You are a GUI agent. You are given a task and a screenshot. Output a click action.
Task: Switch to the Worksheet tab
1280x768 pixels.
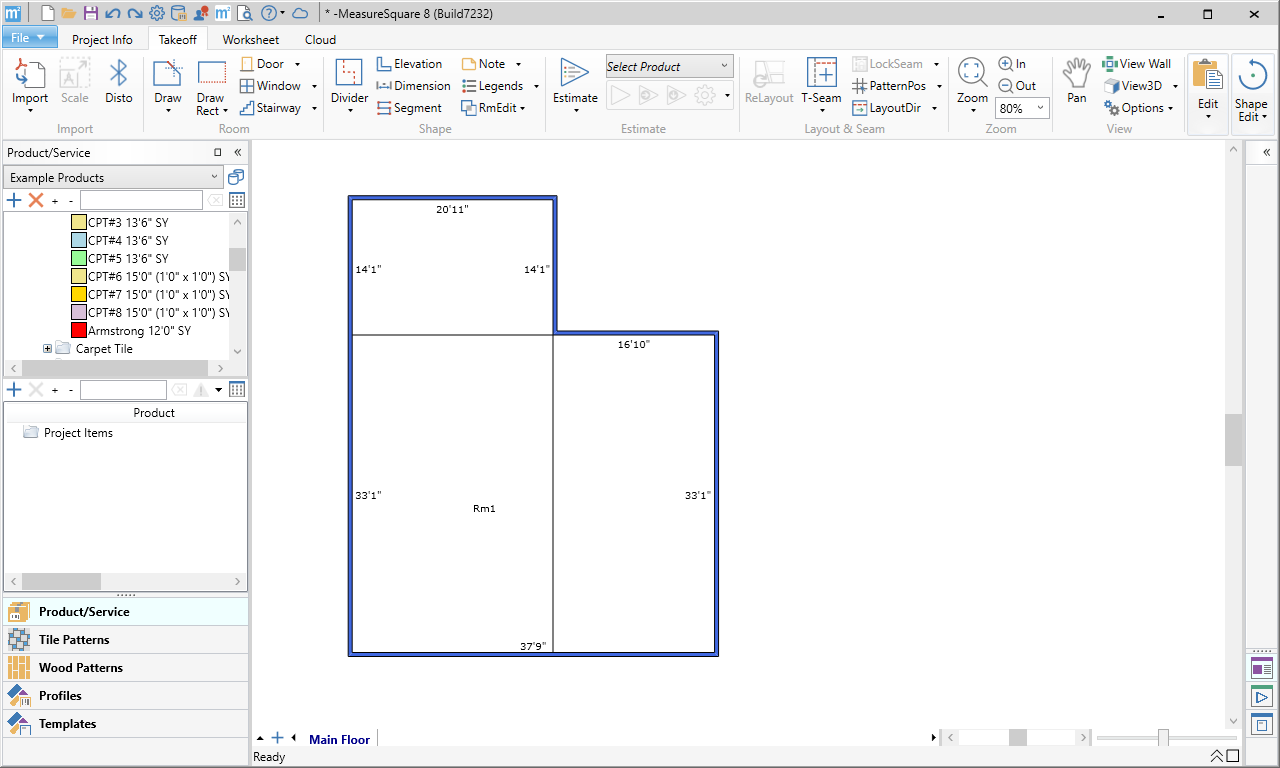tap(251, 40)
